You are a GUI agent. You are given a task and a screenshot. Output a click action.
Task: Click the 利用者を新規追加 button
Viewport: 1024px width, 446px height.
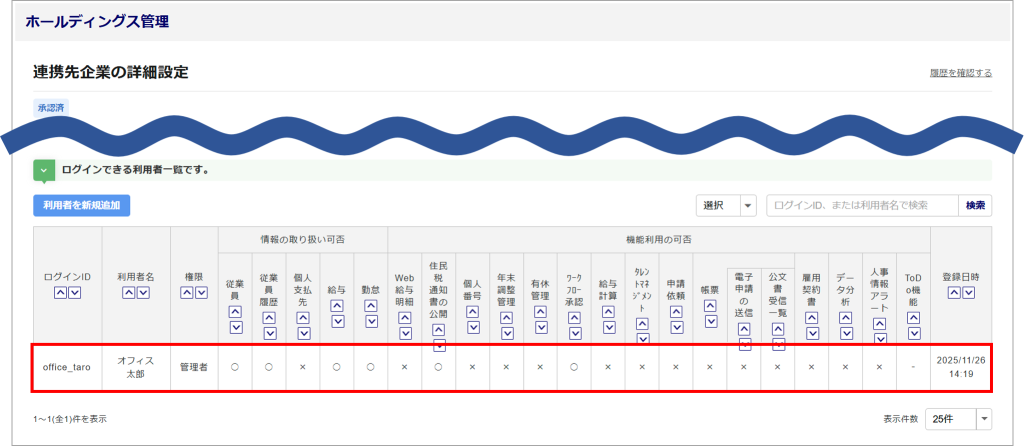81,205
